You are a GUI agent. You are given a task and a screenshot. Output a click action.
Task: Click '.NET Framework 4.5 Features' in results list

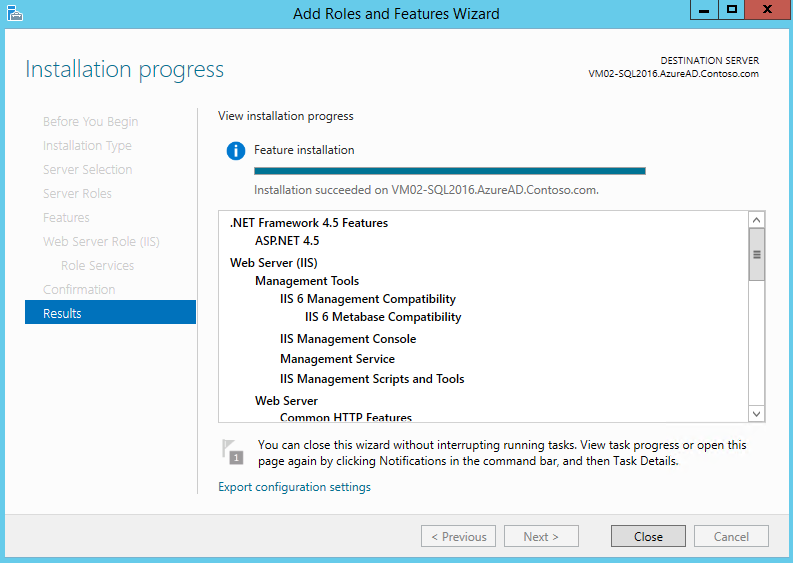click(309, 223)
